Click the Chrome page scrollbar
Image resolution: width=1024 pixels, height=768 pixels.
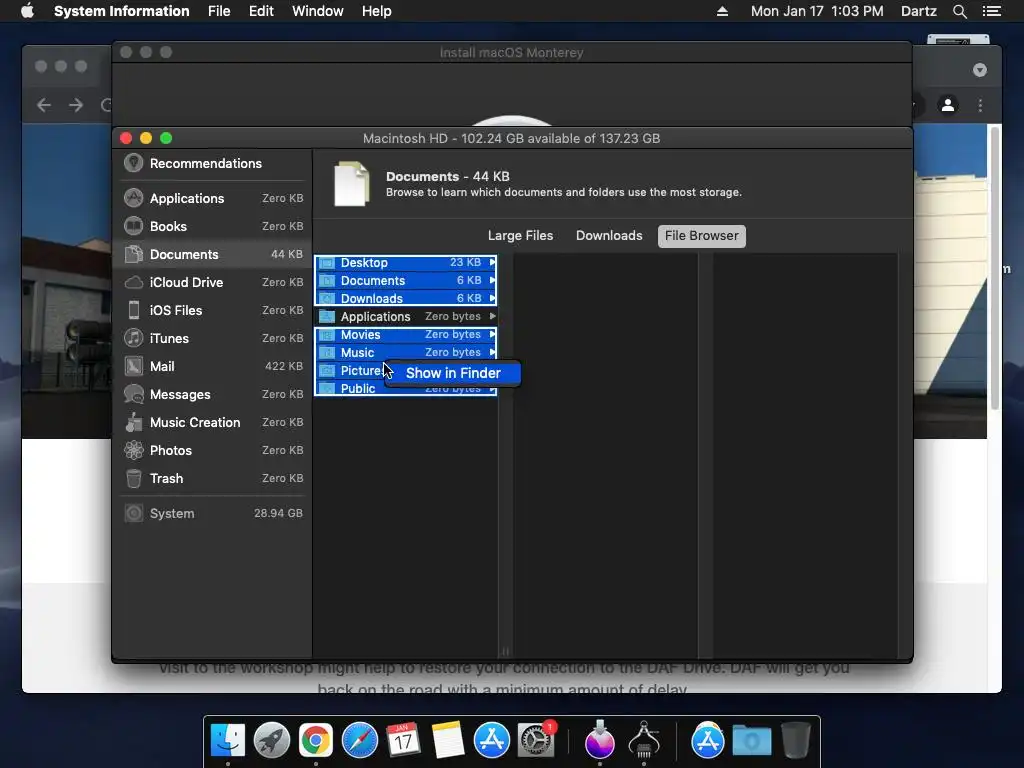click(x=995, y=268)
